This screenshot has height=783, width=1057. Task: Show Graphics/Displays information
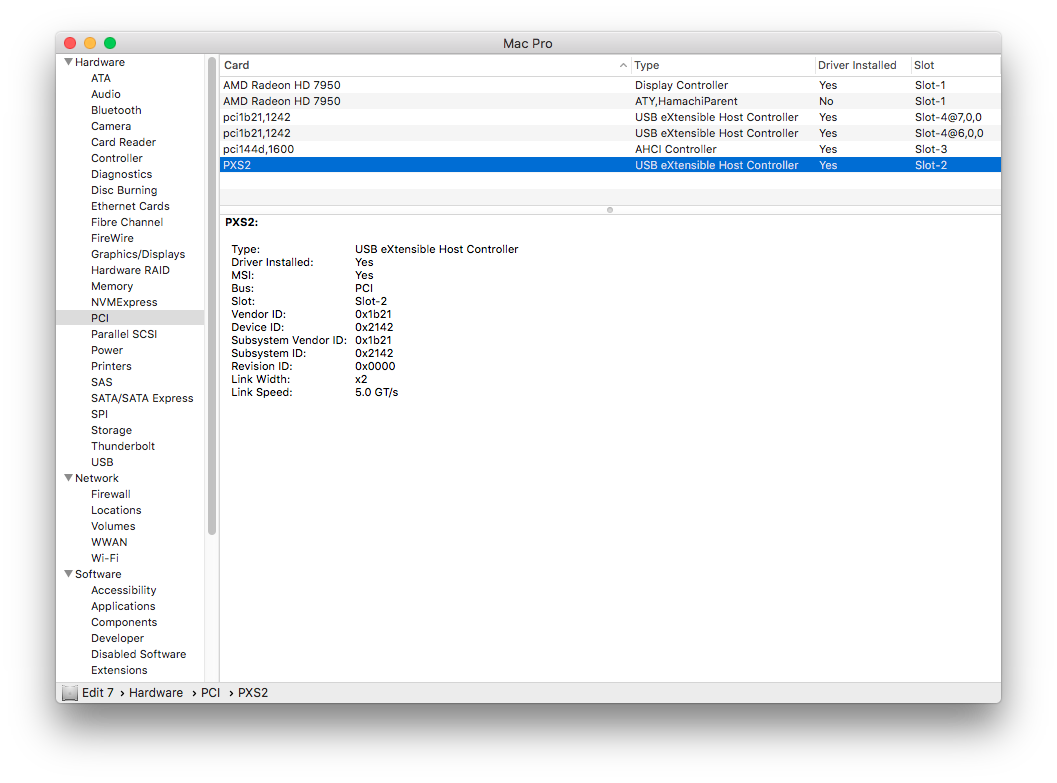[x=138, y=254]
